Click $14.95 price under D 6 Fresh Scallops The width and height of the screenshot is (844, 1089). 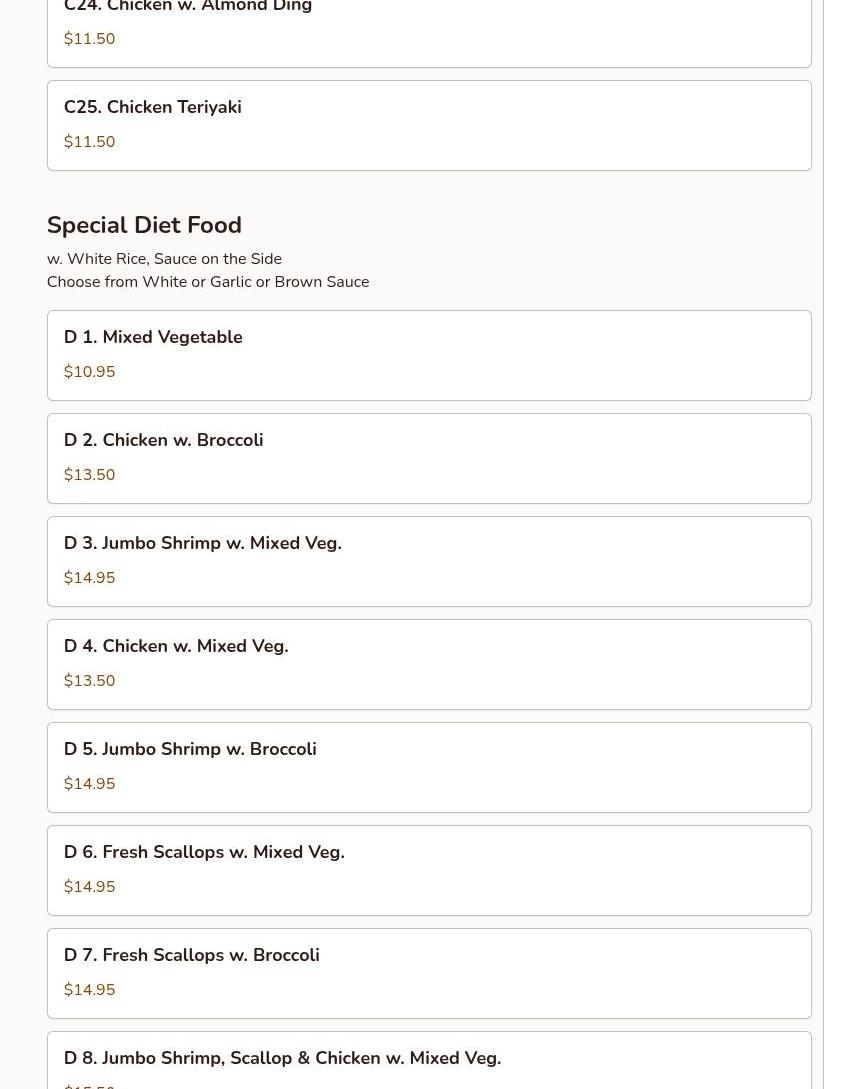[89, 887]
